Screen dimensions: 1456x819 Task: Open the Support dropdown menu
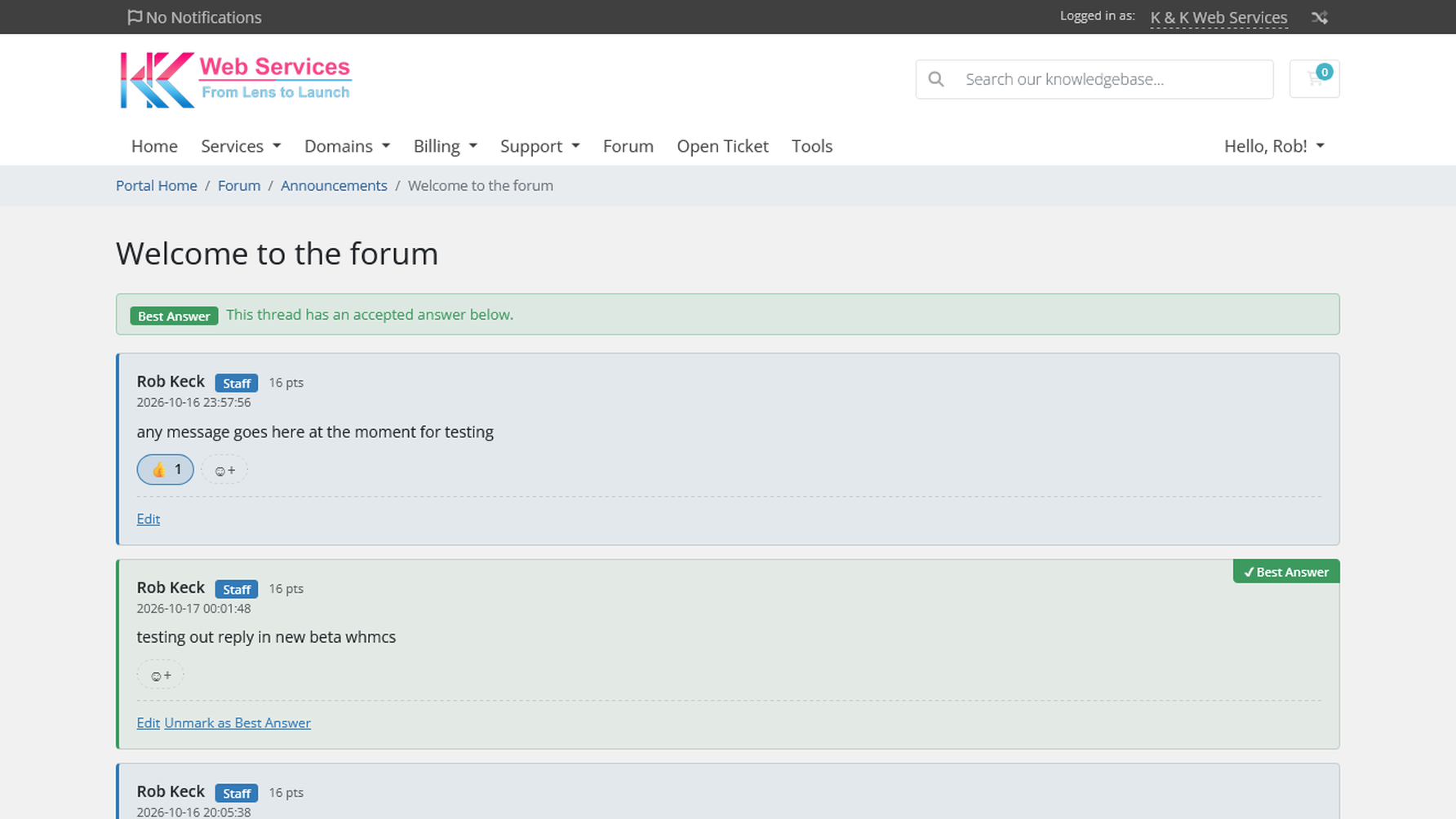click(x=539, y=146)
